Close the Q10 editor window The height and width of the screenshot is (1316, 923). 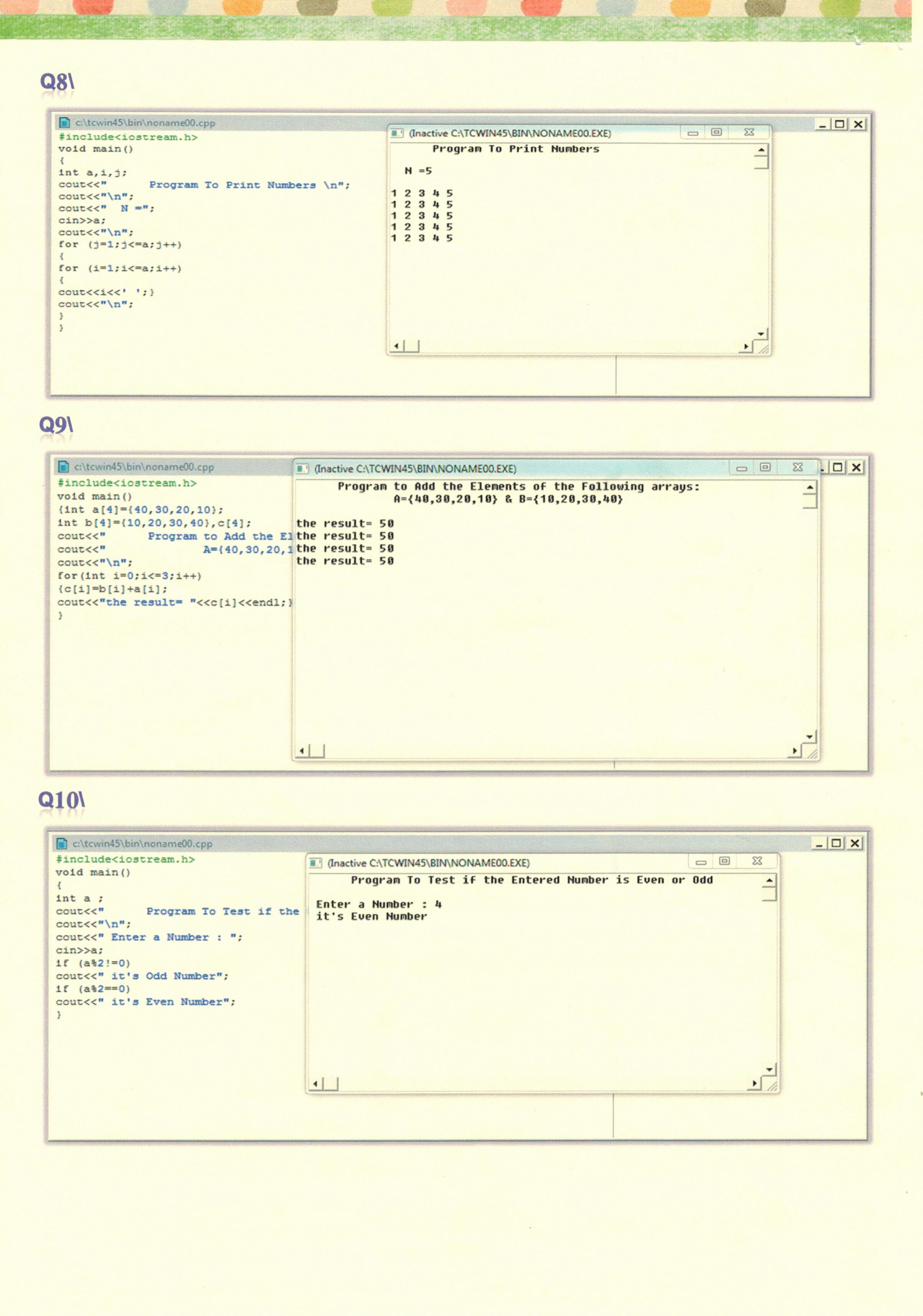tap(855, 843)
